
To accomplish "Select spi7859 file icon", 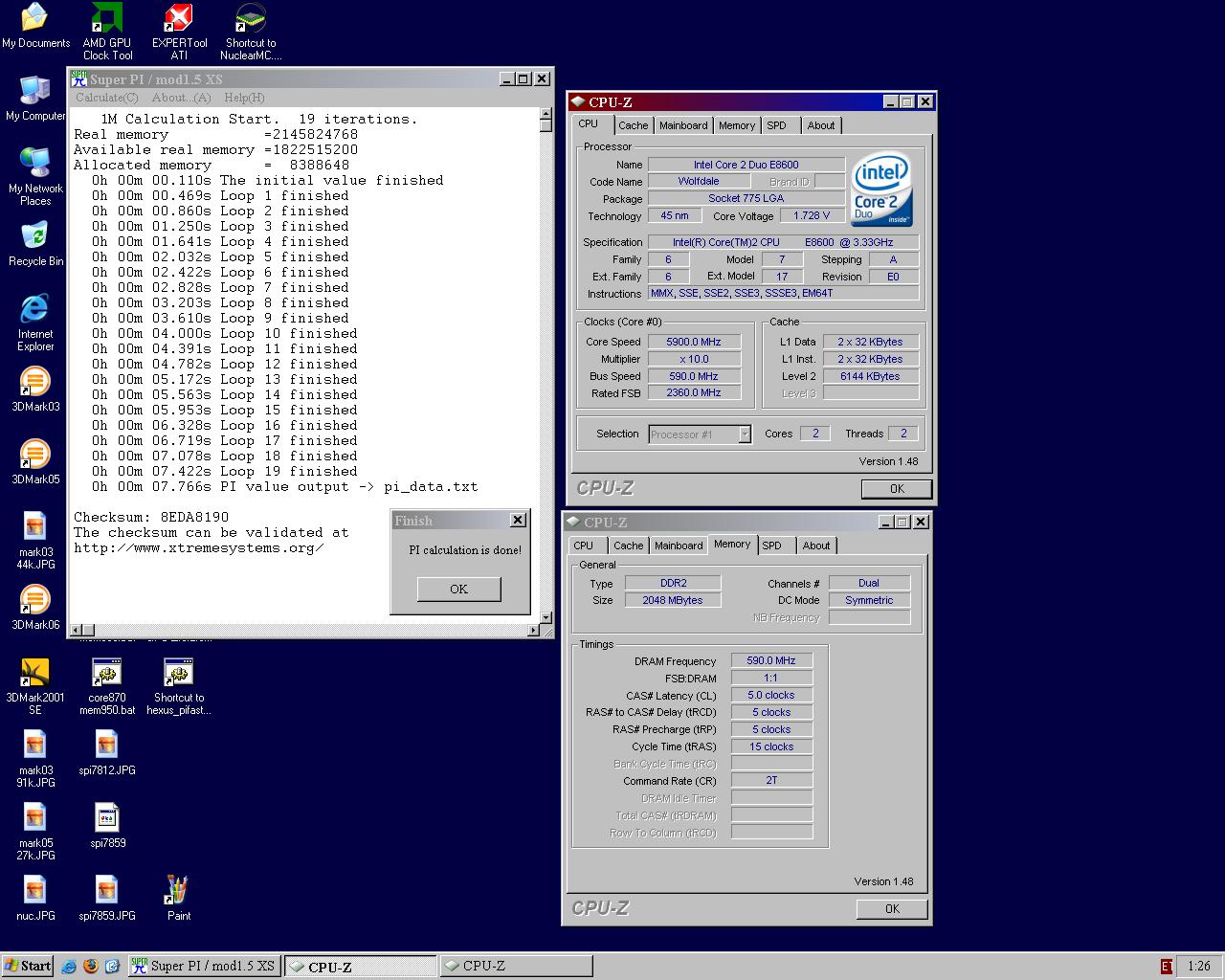I will (x=107, y=826).
